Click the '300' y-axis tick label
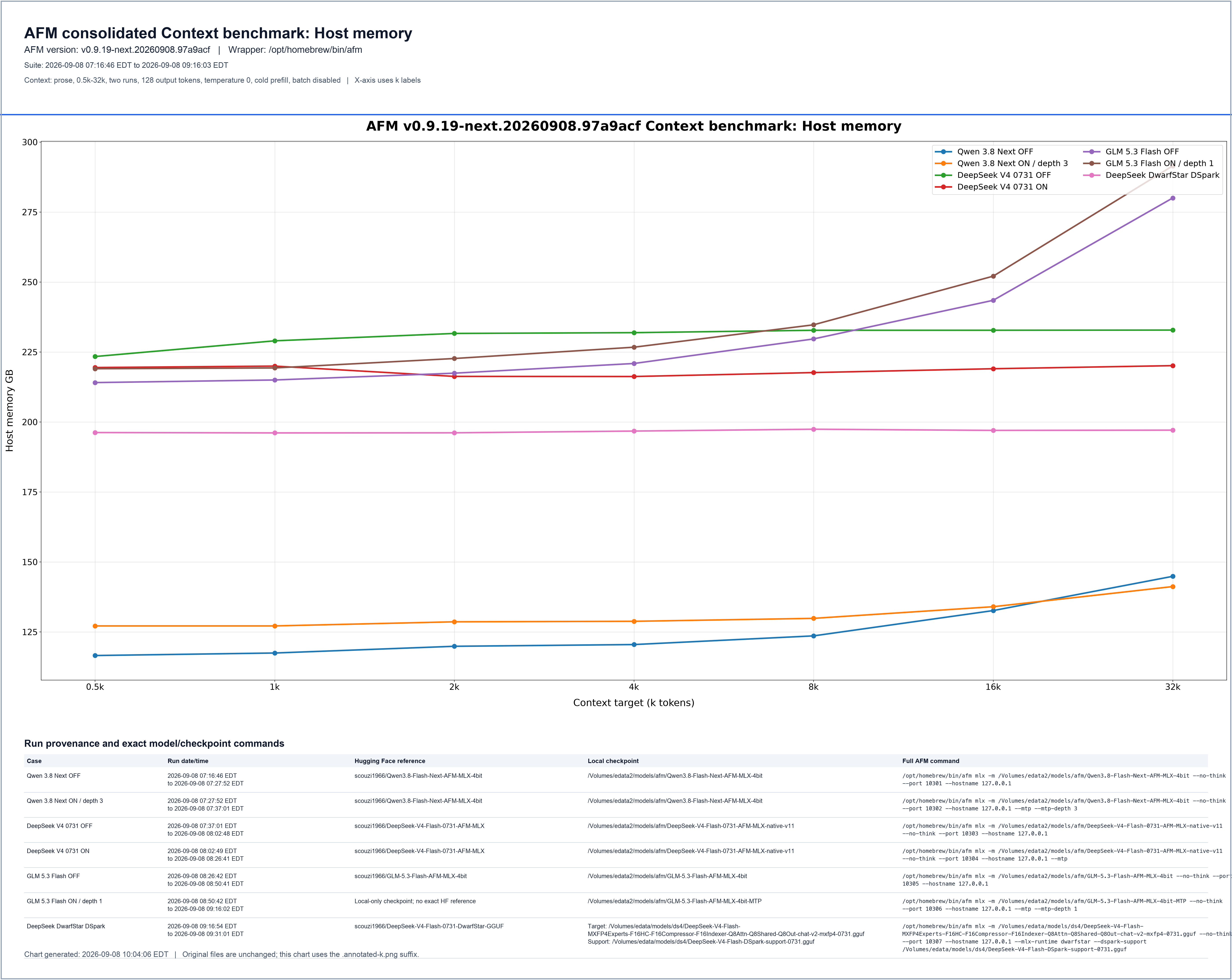 30,142
